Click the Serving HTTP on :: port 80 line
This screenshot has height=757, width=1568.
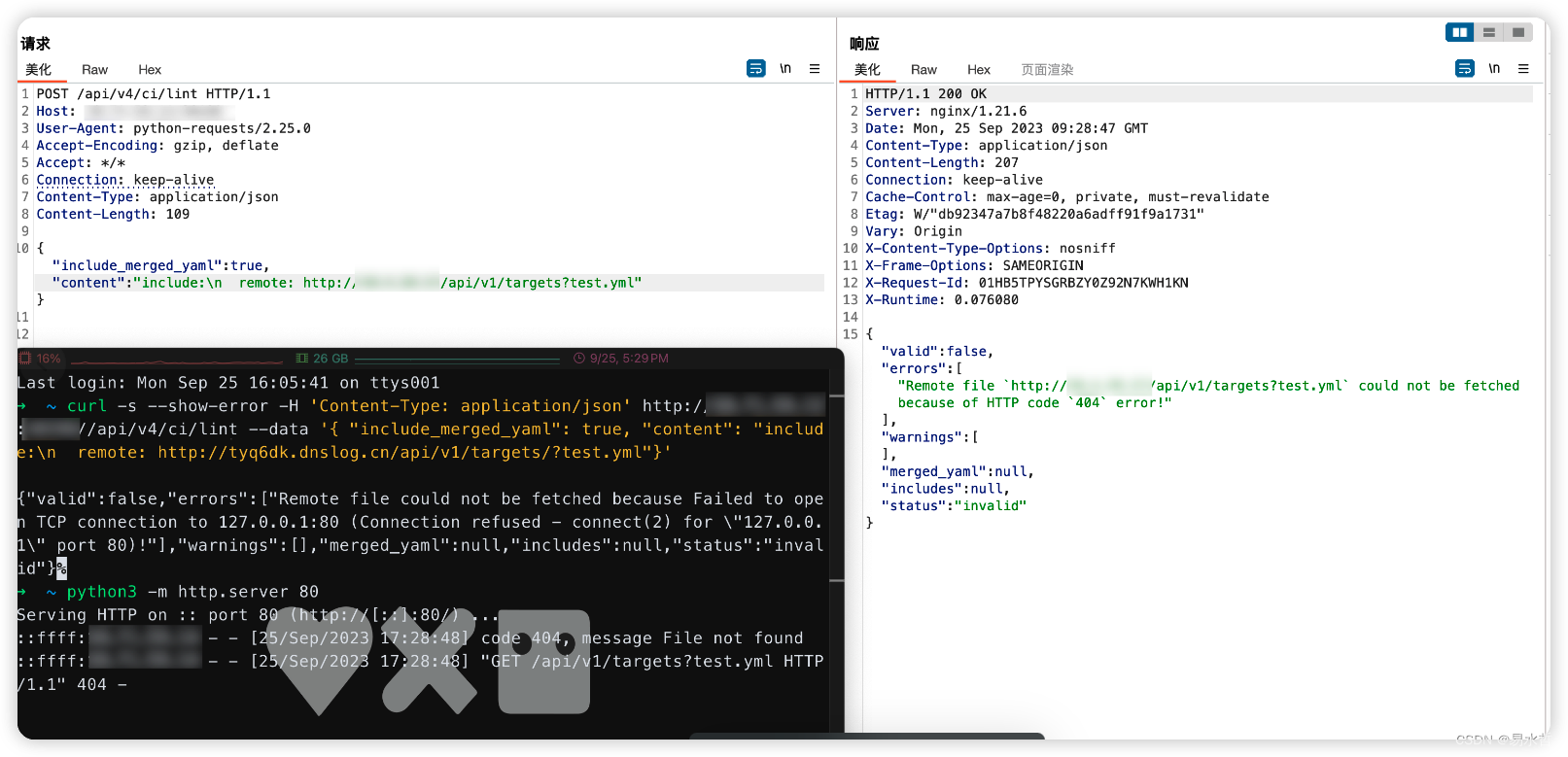click(x=258, y=615)
